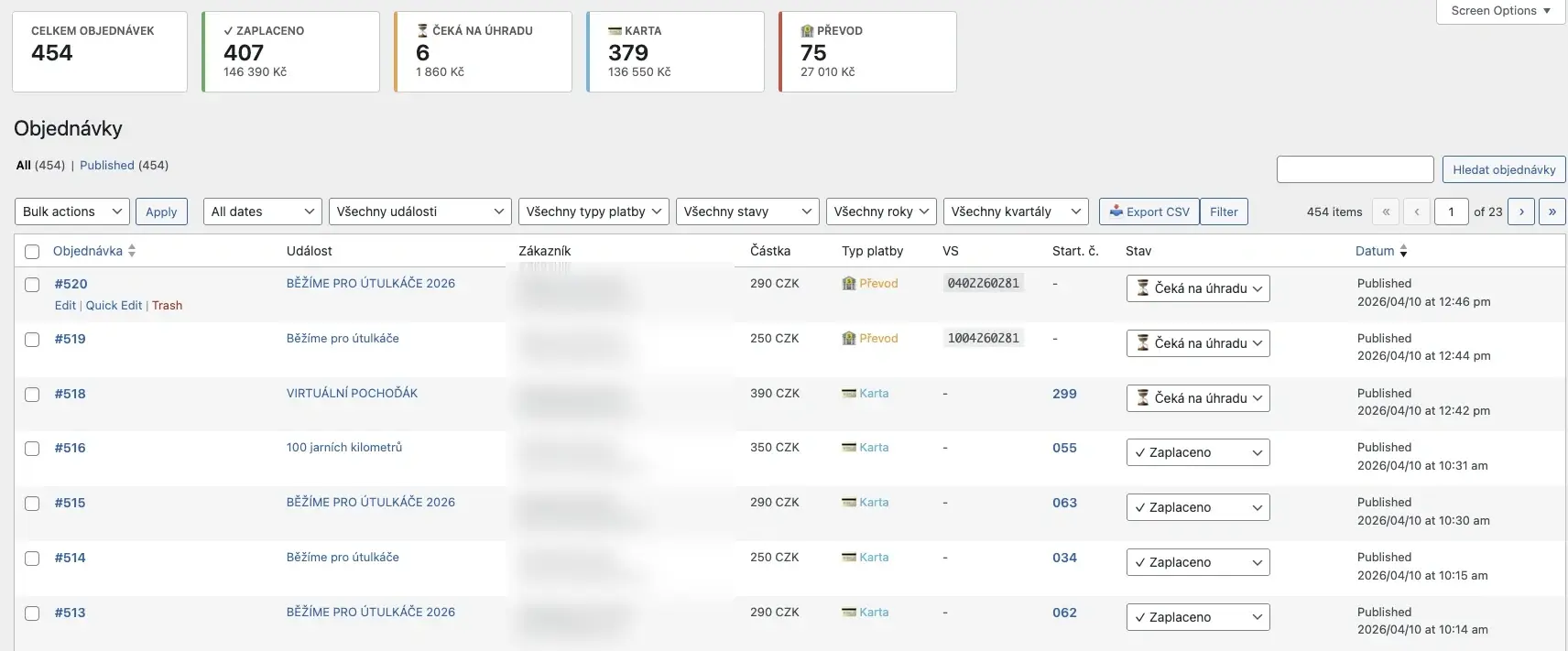Open the Všechny kvartály dropdown

pyautogui.click(x=1016, y=212)
